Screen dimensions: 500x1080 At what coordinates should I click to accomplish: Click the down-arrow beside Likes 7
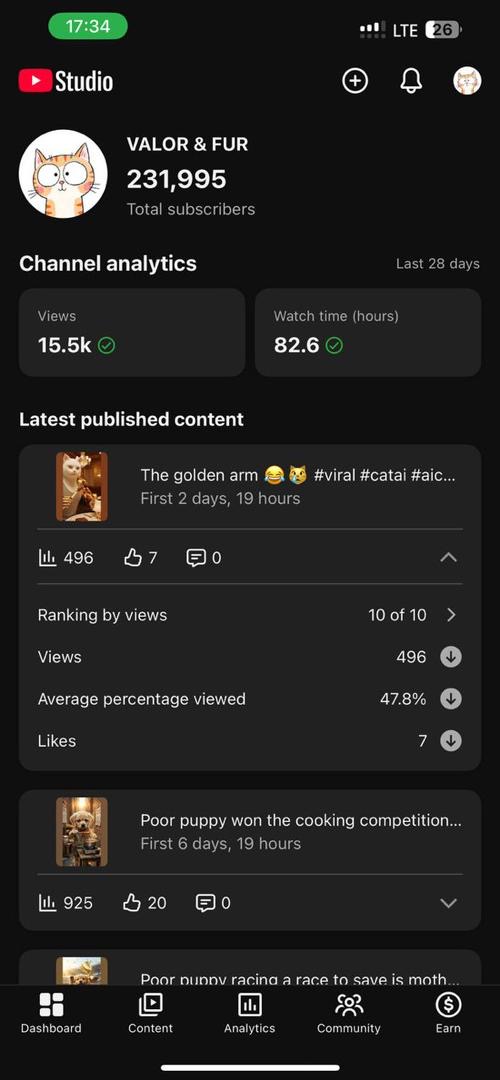pos(451,741)
